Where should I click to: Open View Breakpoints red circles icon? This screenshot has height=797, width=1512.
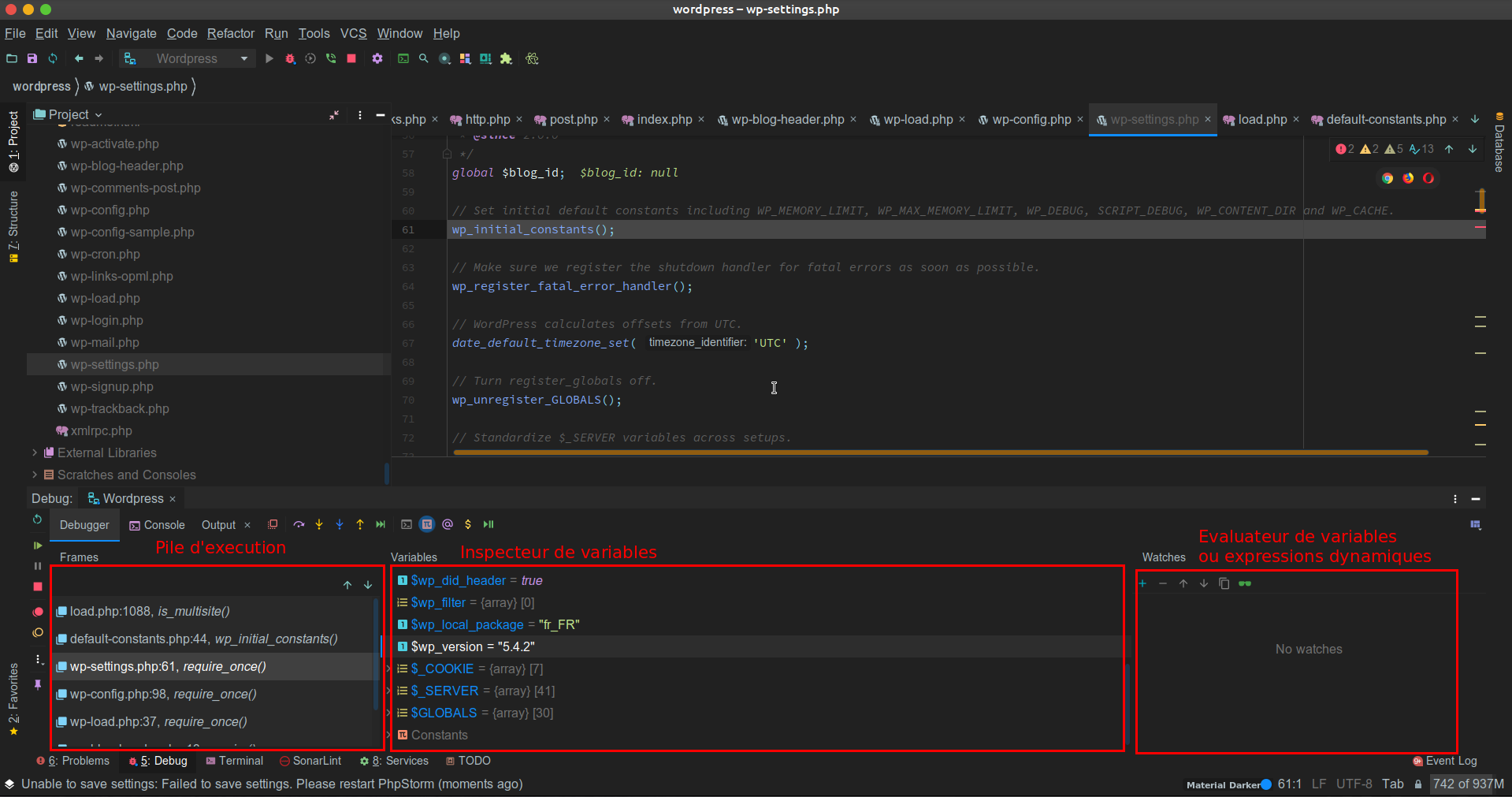click(x=37, y=612)
